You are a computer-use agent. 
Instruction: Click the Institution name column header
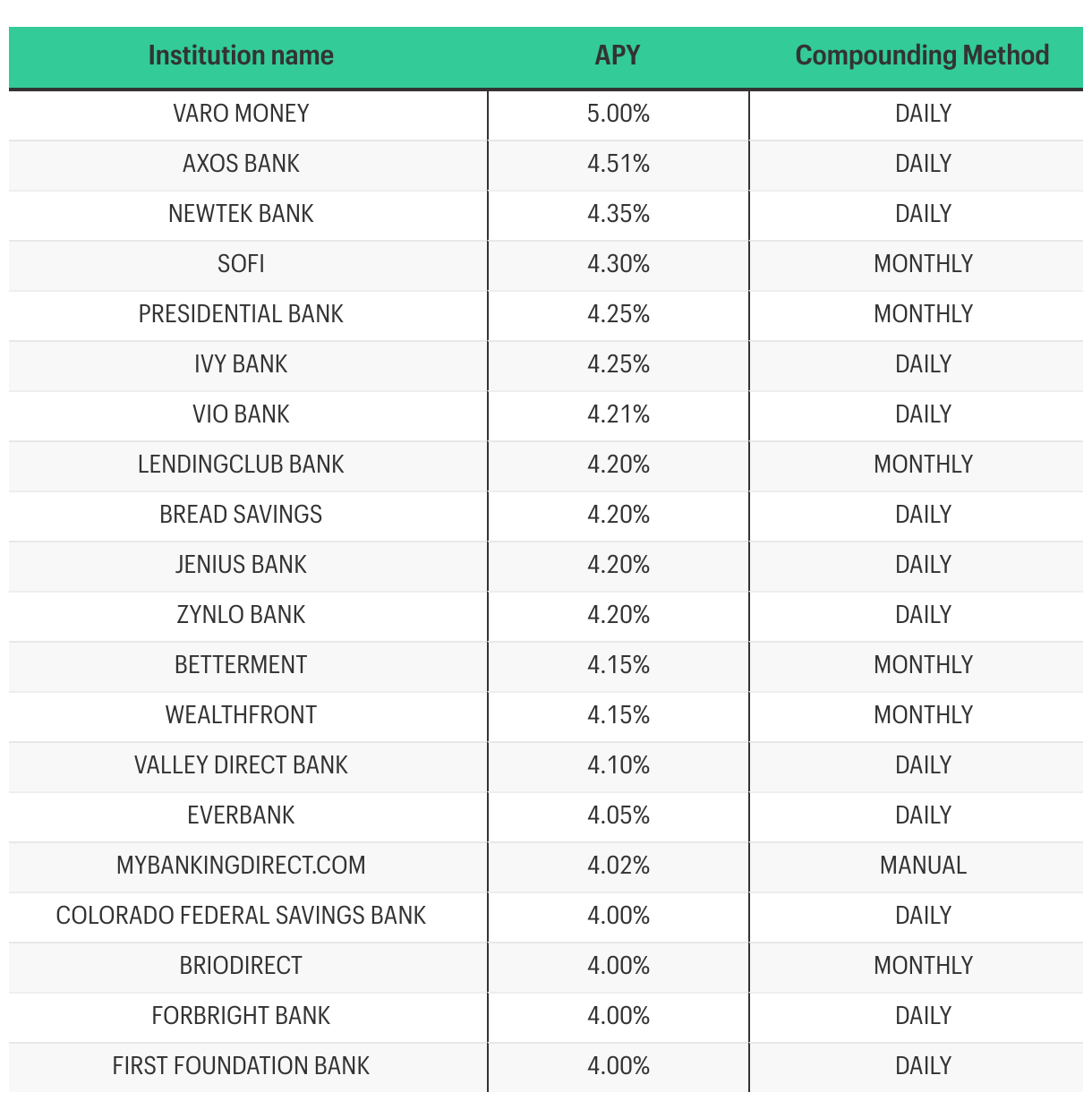click(241, 55)
